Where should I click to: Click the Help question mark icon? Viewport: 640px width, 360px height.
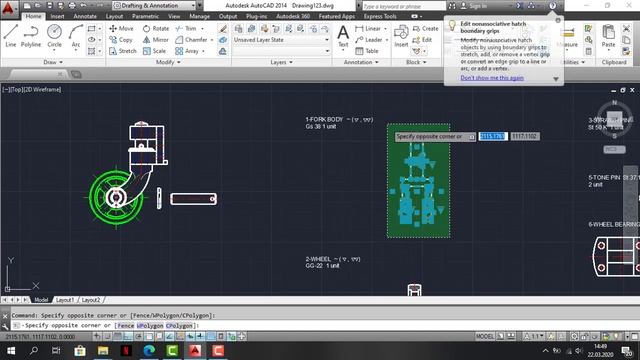552,6
